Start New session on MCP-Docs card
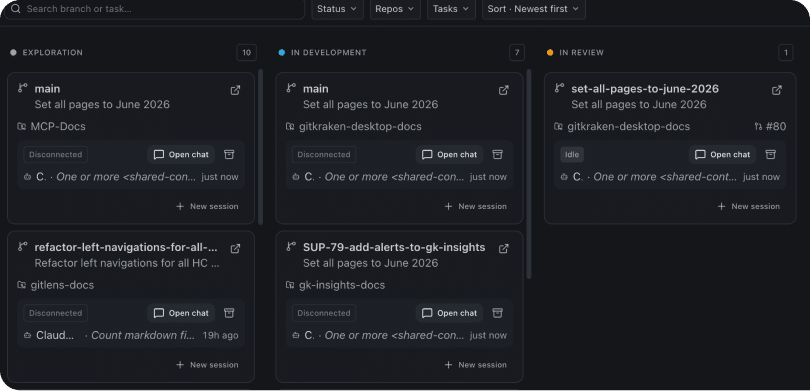The width and height of the screenshot is (810, 391). 207,206
